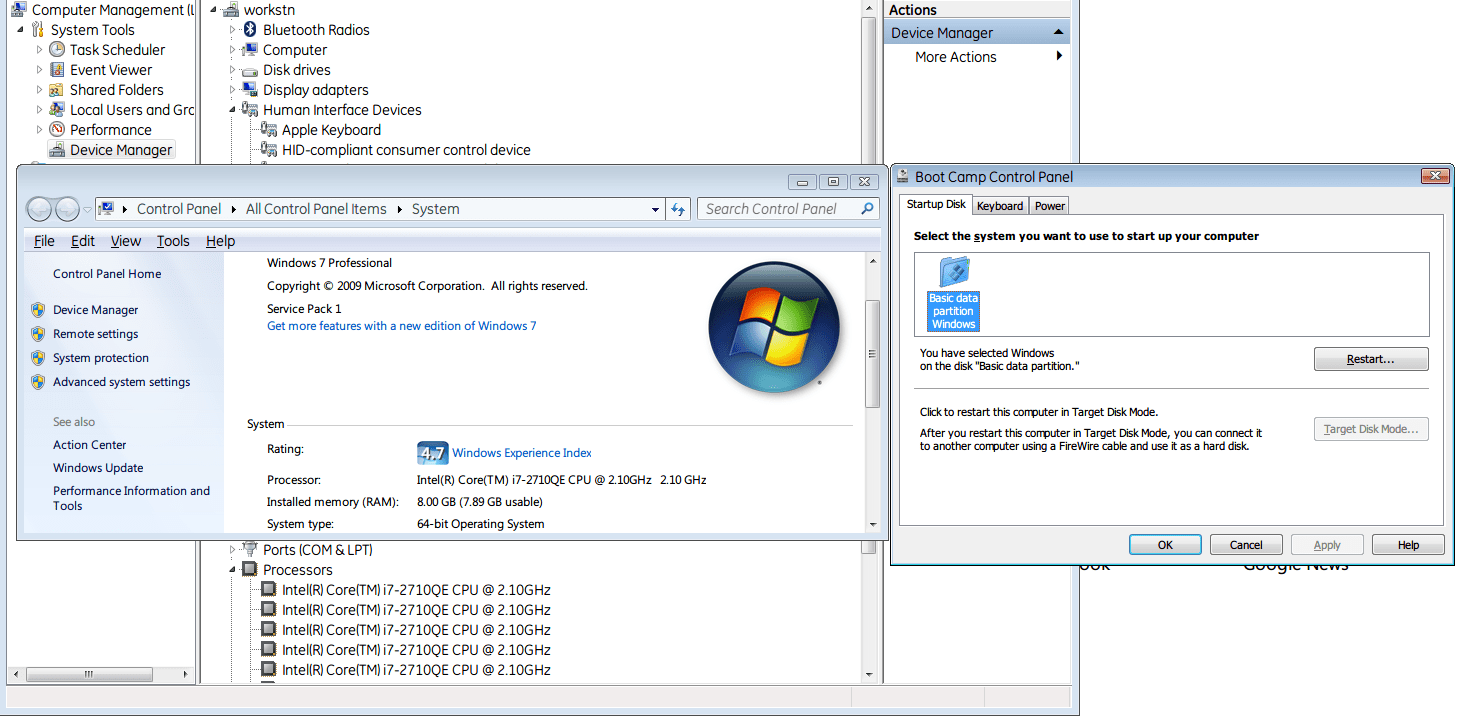Viewport: 1457px width, 717px height.
Task: Click the Computer category icon in device list
Action: [x=250, y=50]
